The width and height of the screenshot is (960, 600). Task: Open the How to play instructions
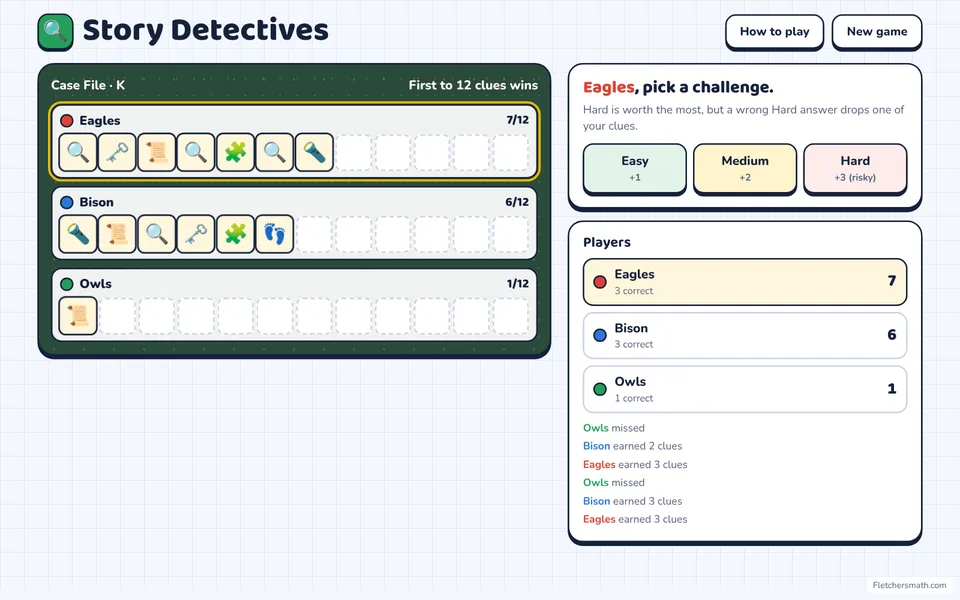[x=774, y=32]
